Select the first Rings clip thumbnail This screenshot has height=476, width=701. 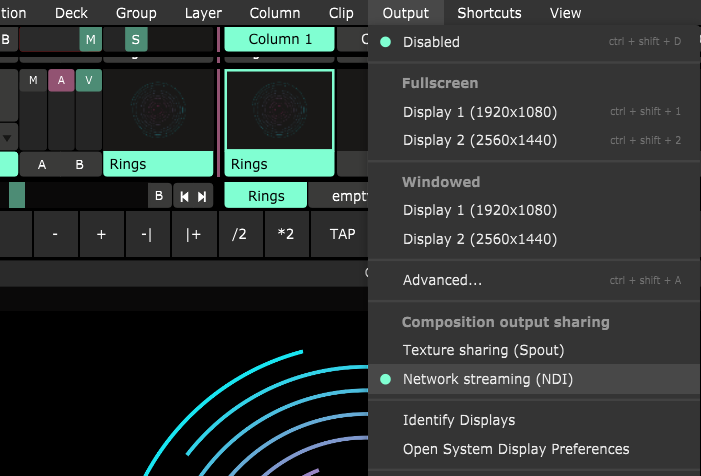(158, 110)
